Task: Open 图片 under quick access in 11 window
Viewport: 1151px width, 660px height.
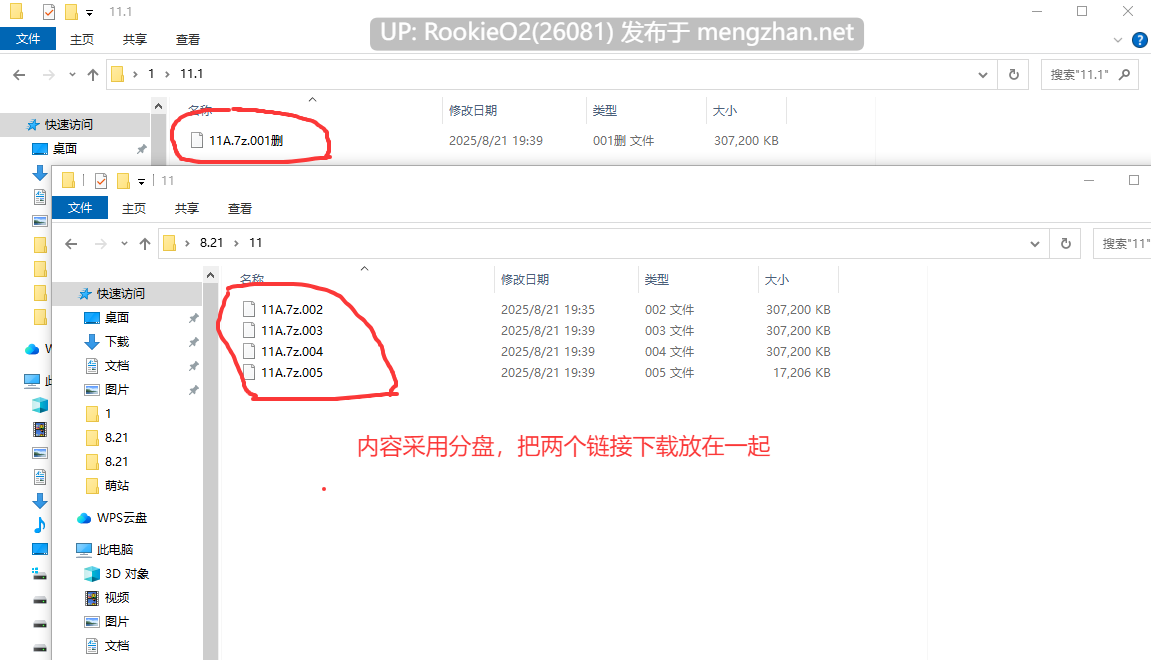Action: click(117, 390)
